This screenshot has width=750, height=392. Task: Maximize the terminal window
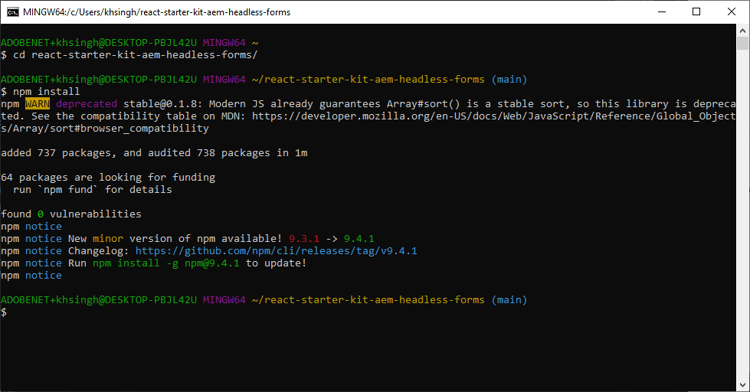pyautogui.click(x=696, y=12)
